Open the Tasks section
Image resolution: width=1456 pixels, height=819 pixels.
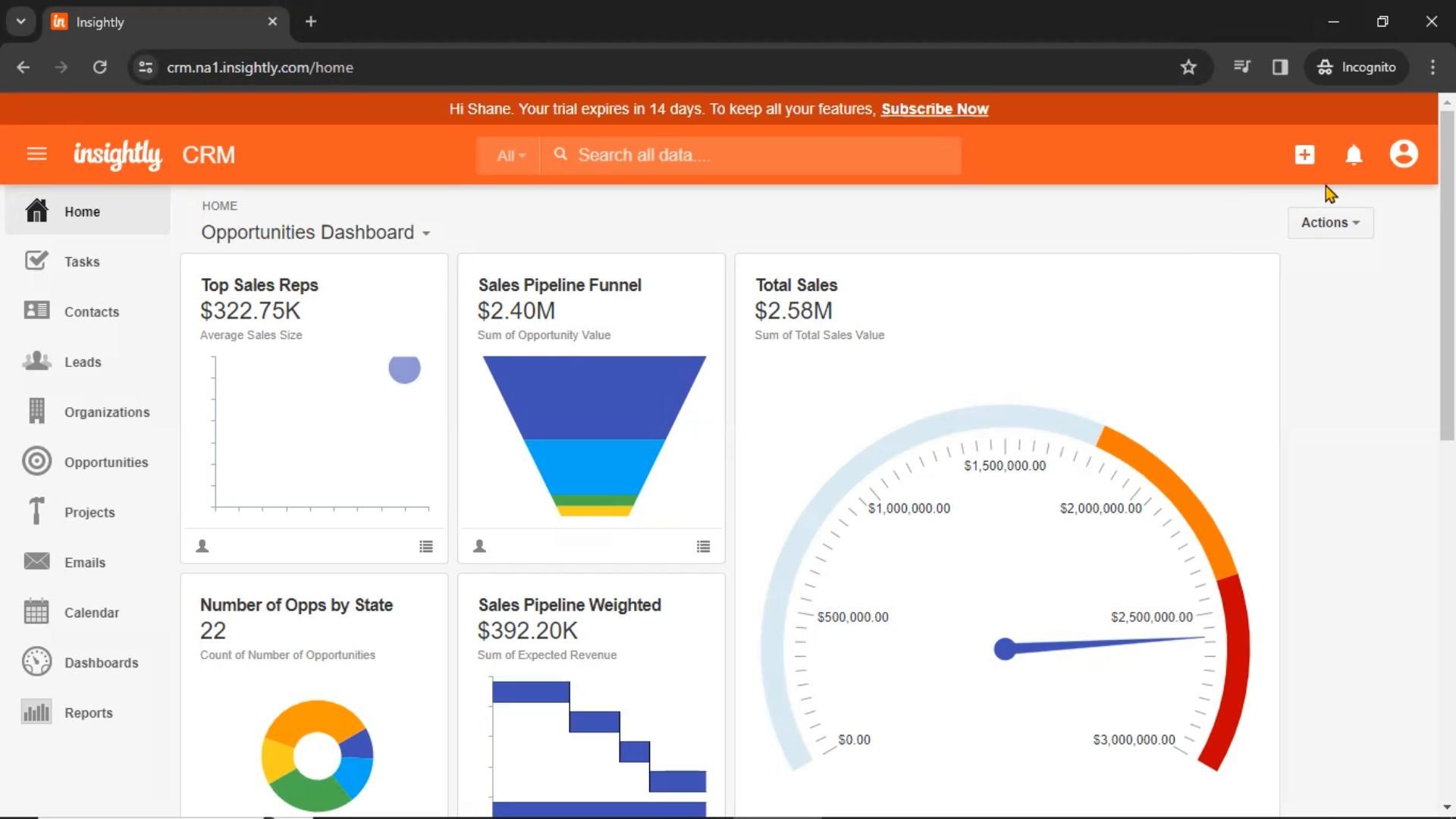tap(83, 261)
